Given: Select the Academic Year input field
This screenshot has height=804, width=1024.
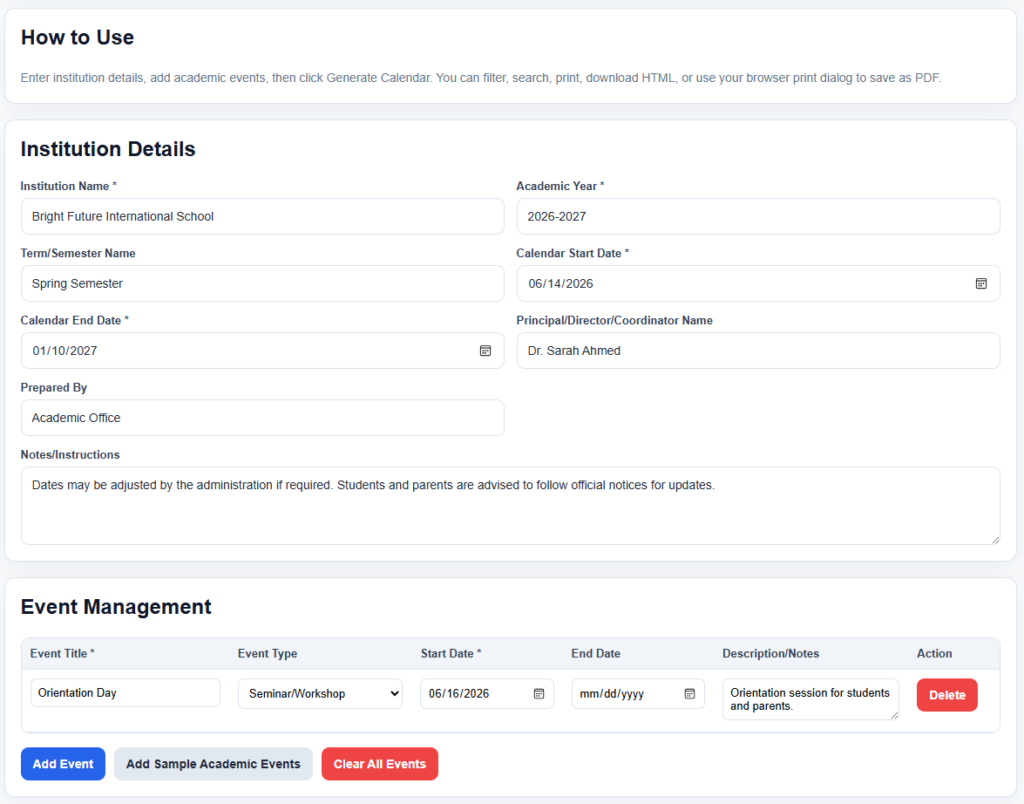Looking at the screenshot, I should 758,216.
